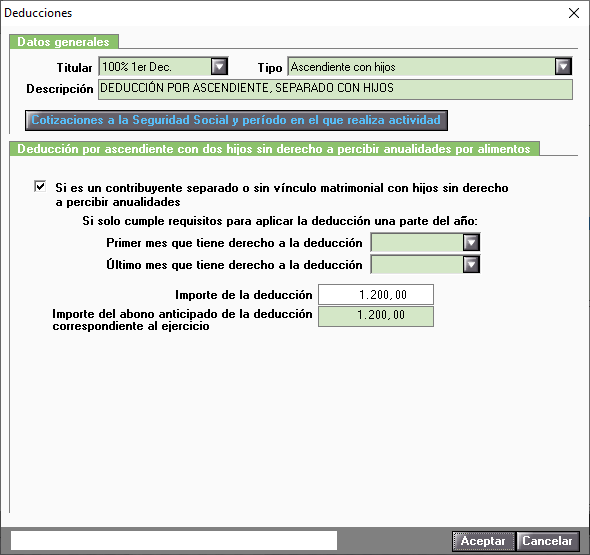The width and height of the screenshot is (590, 555).
Task: Click the Importe del abono anticipado field
Action: [x=376, y=316]
